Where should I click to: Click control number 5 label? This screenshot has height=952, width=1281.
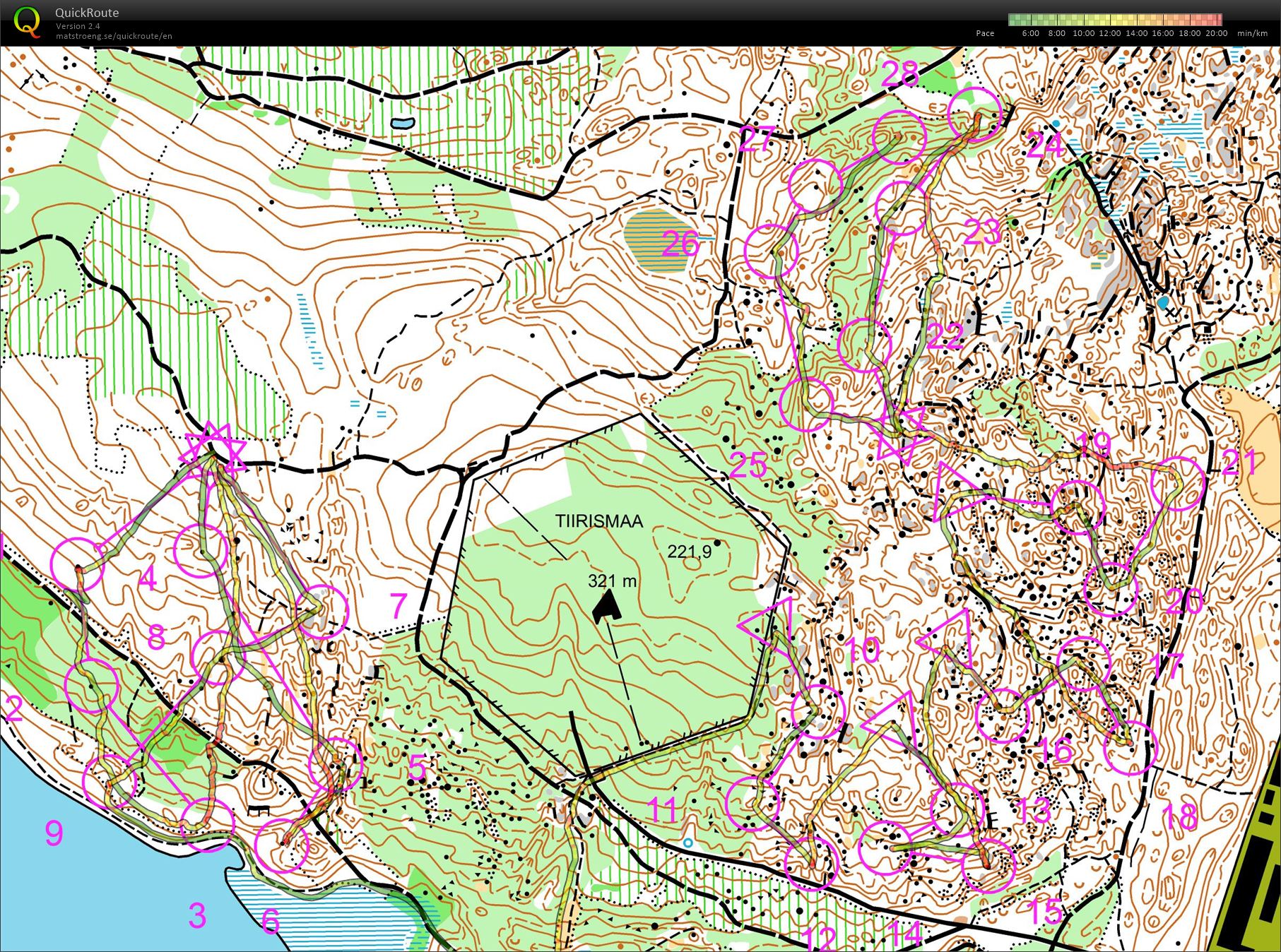click(418, 767)
